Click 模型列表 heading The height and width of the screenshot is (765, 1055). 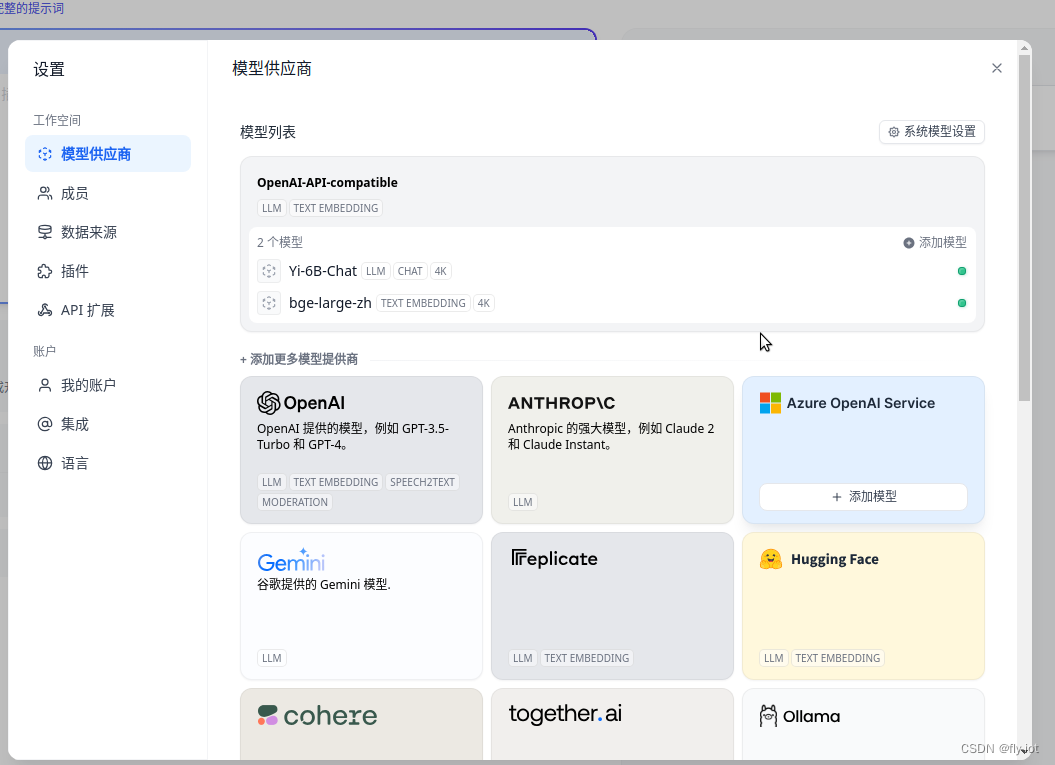tap(268, 132)
